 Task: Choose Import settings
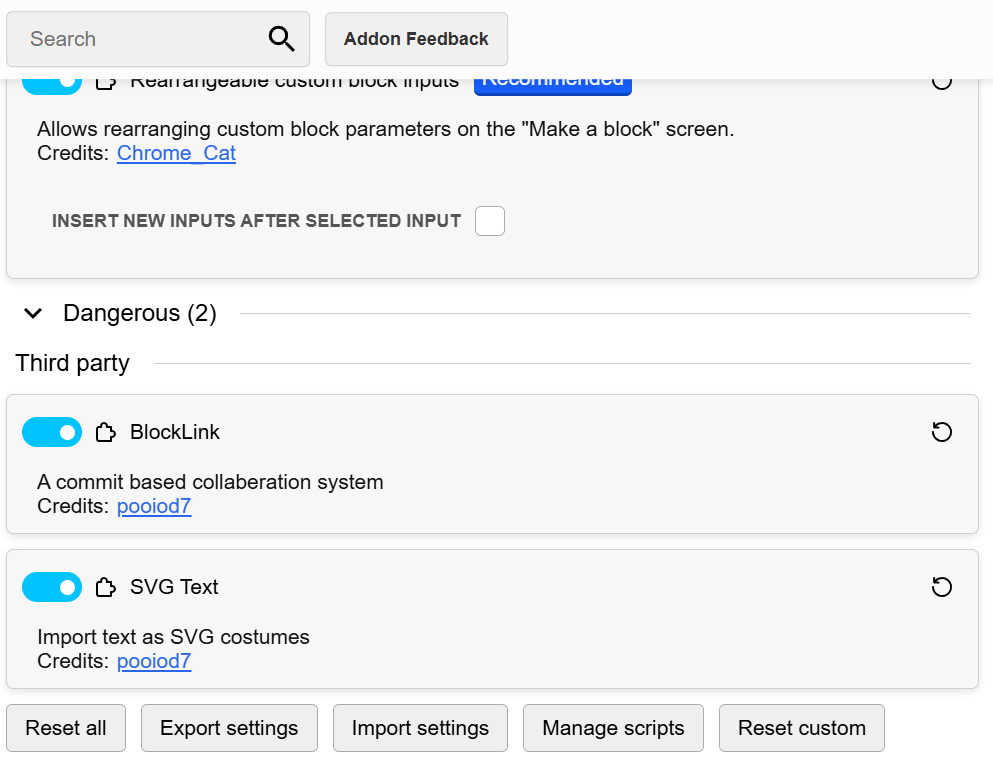click(x=420, y=728)
